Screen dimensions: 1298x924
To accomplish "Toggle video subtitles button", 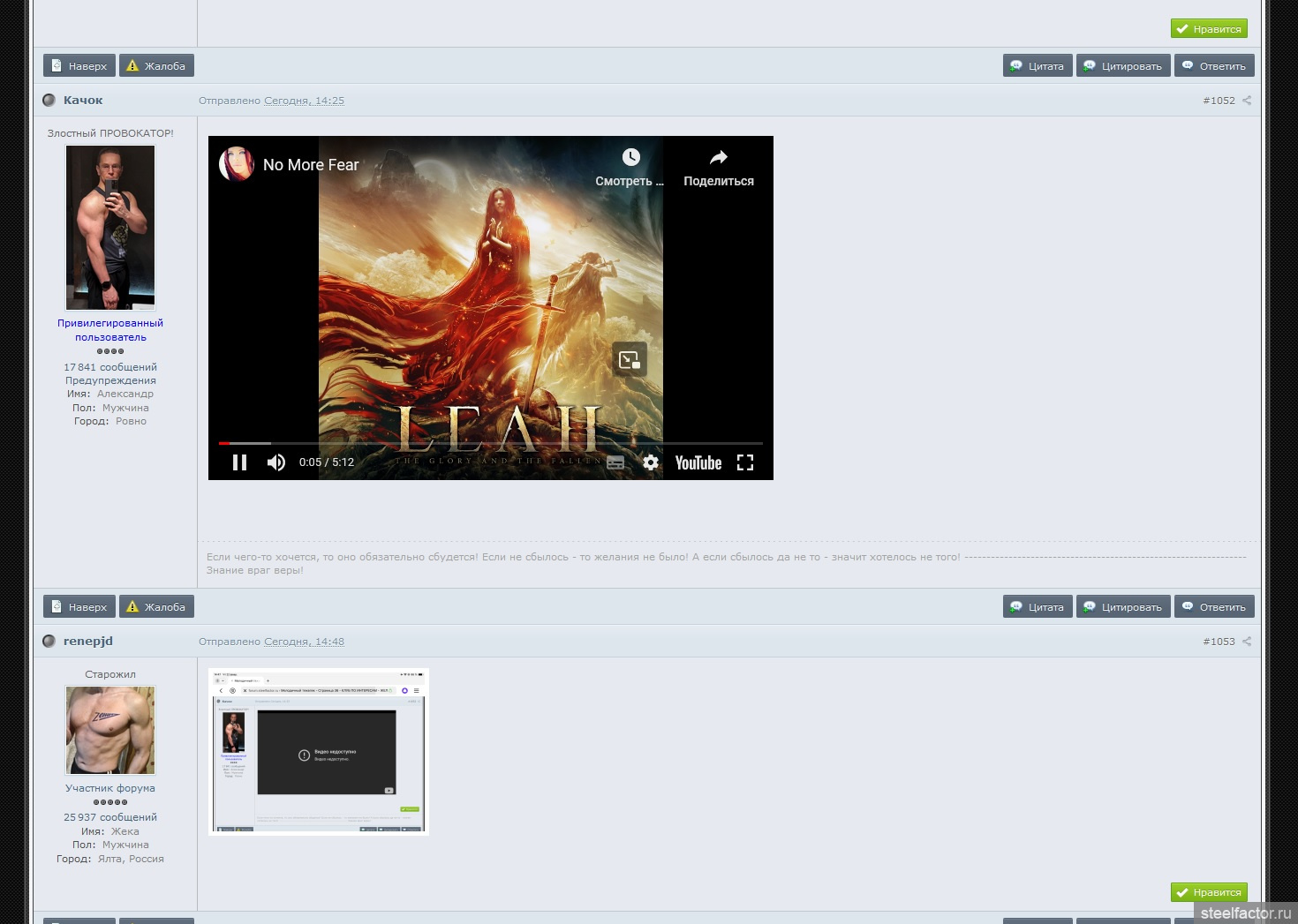I will [615, 462].
